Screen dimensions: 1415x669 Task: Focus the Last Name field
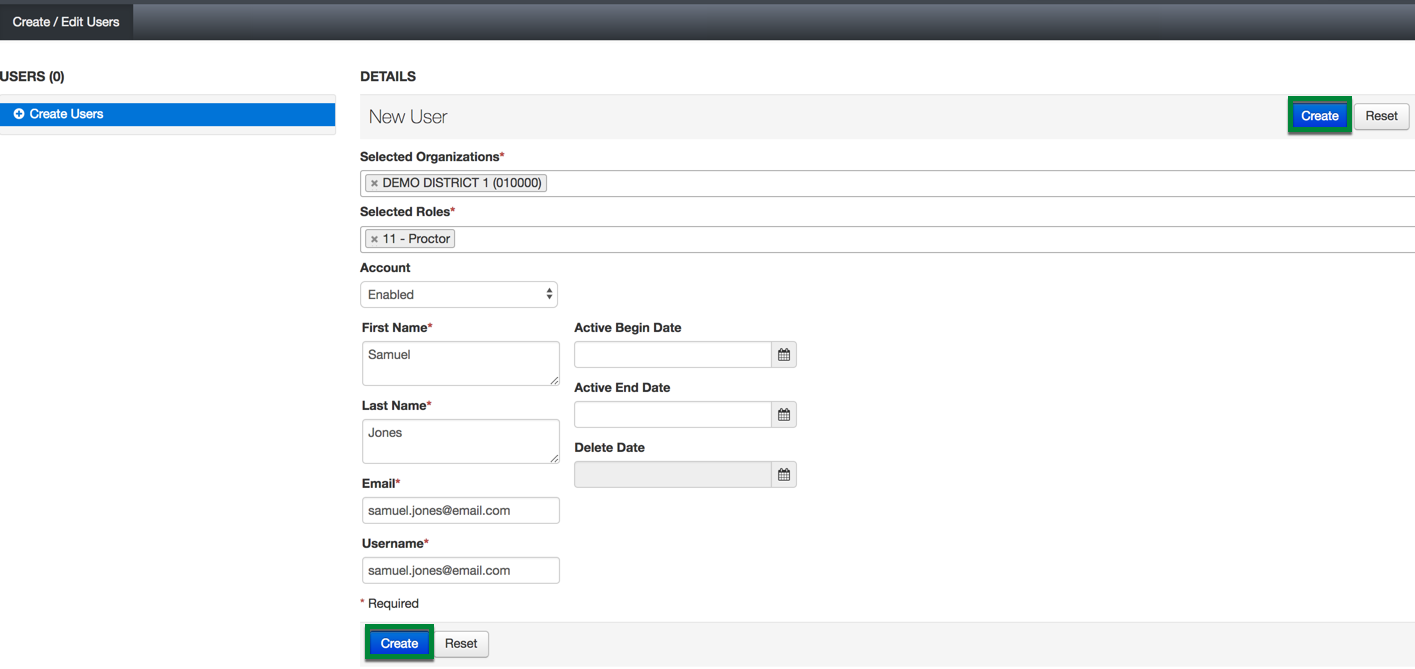coord(460,441)
